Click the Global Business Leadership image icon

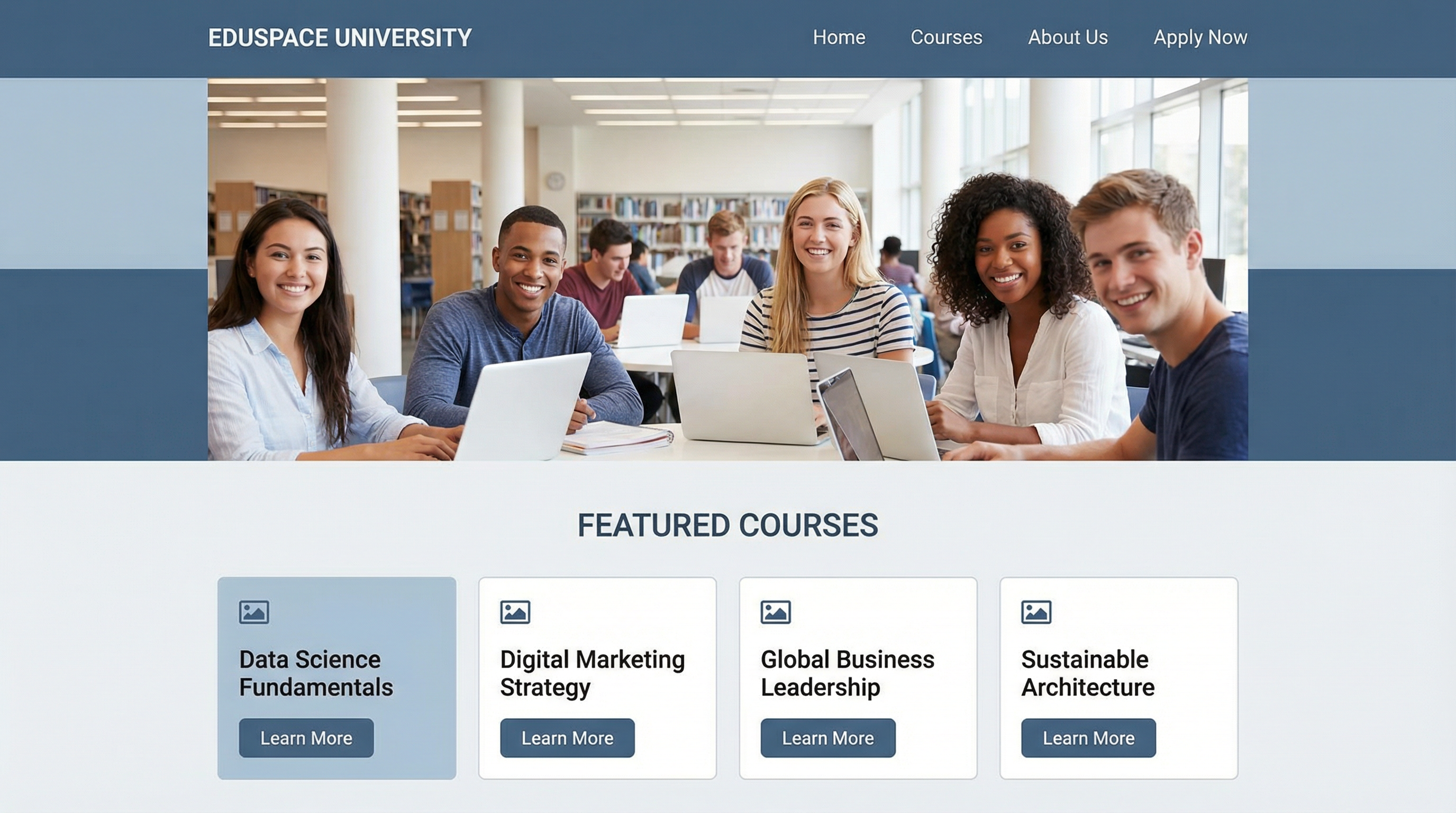click(x=776, y=612)
